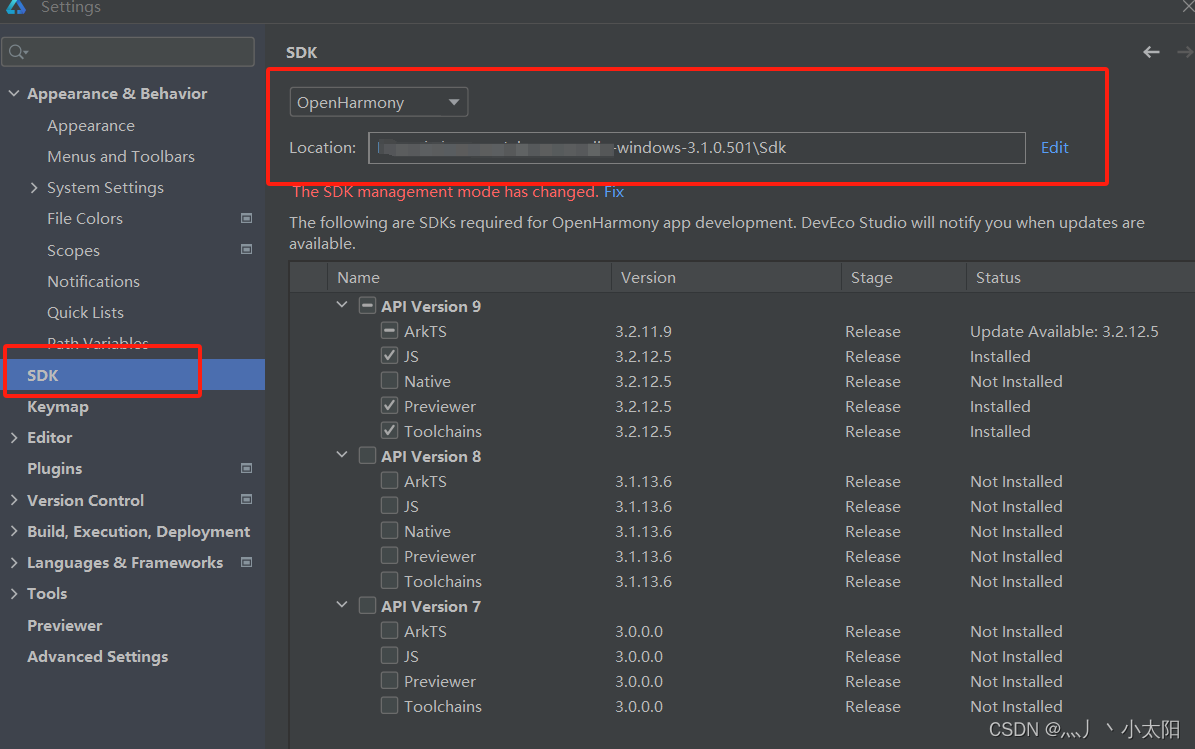The image size is (1195, 749).
Task: Open the OpenHarmony SDK type dropdown
Action: (379, 102)
